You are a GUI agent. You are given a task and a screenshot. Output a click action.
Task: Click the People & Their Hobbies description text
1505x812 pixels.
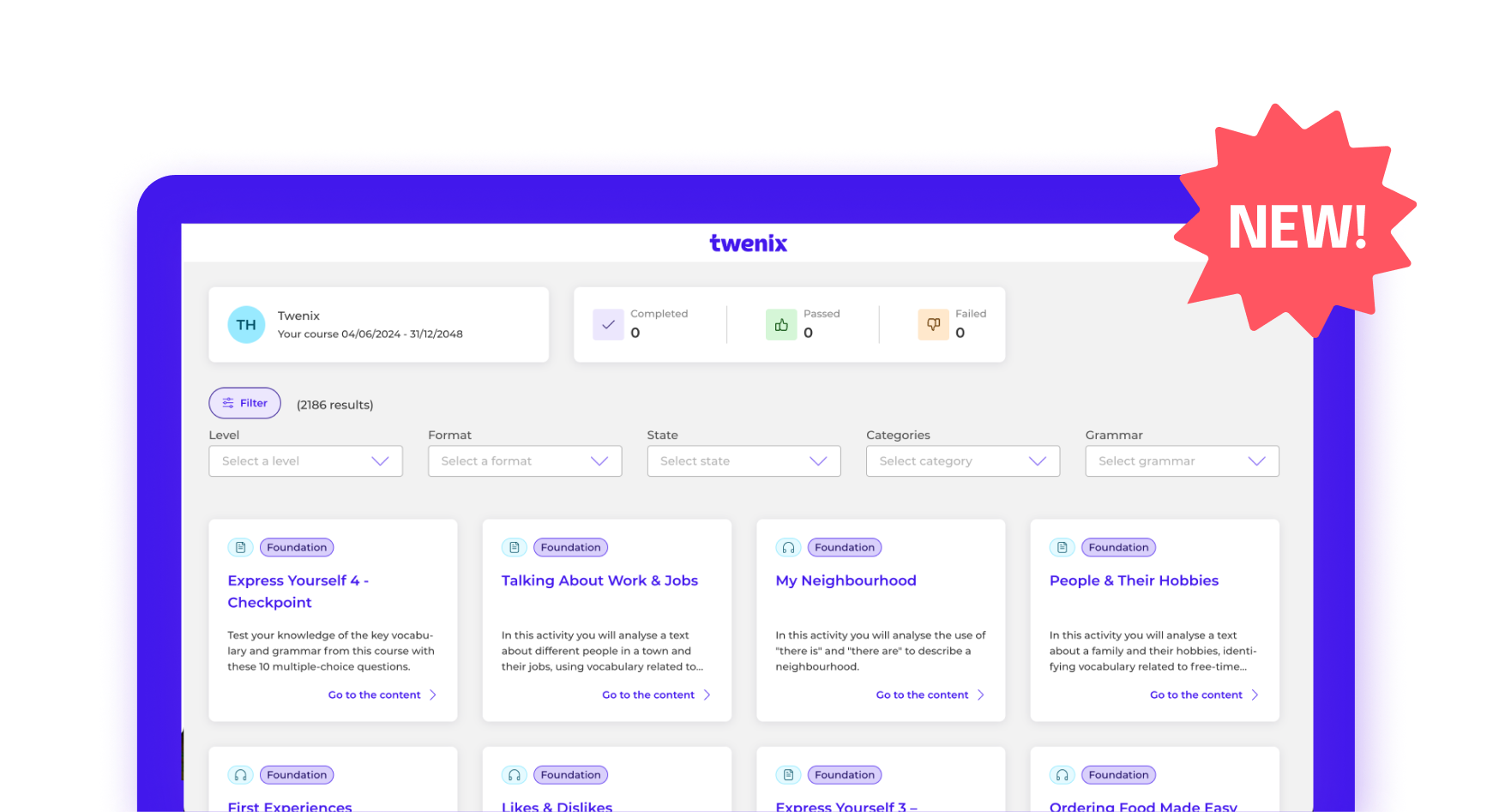[x=1153, y=651]
